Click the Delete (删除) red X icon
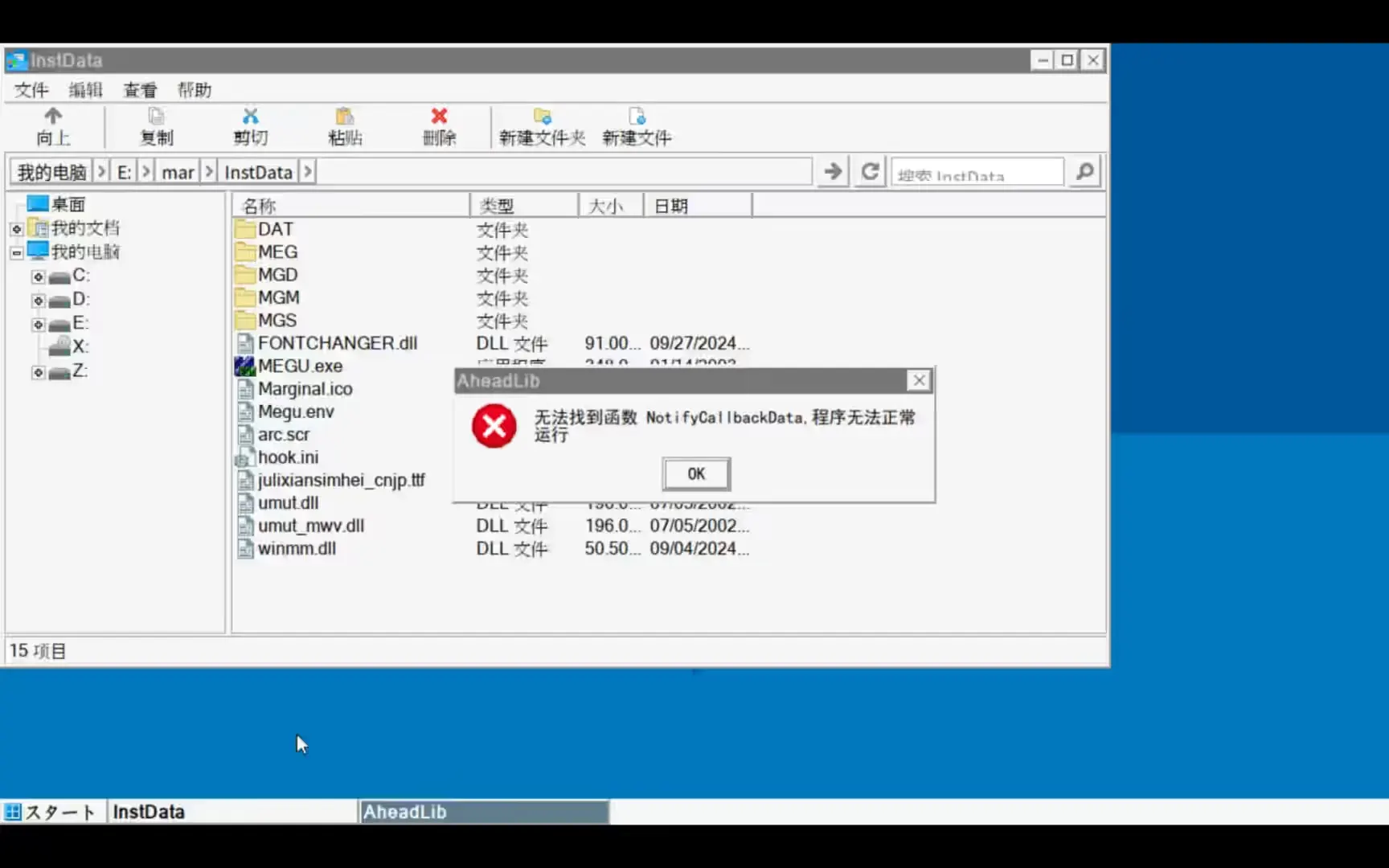Screen dimensions: 1389x868 (439, 117)
